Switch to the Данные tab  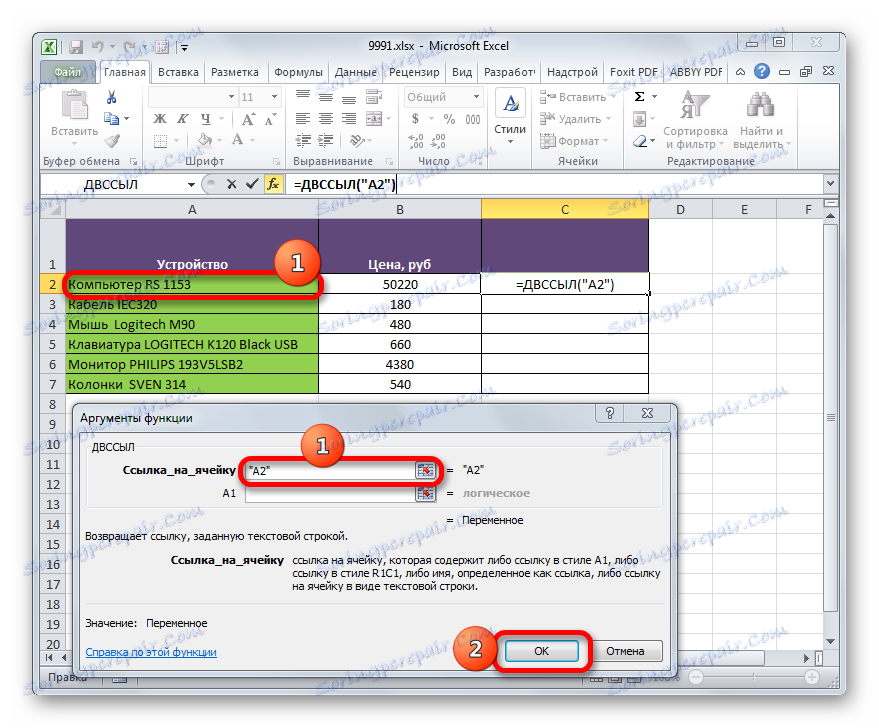click(355, 72)
